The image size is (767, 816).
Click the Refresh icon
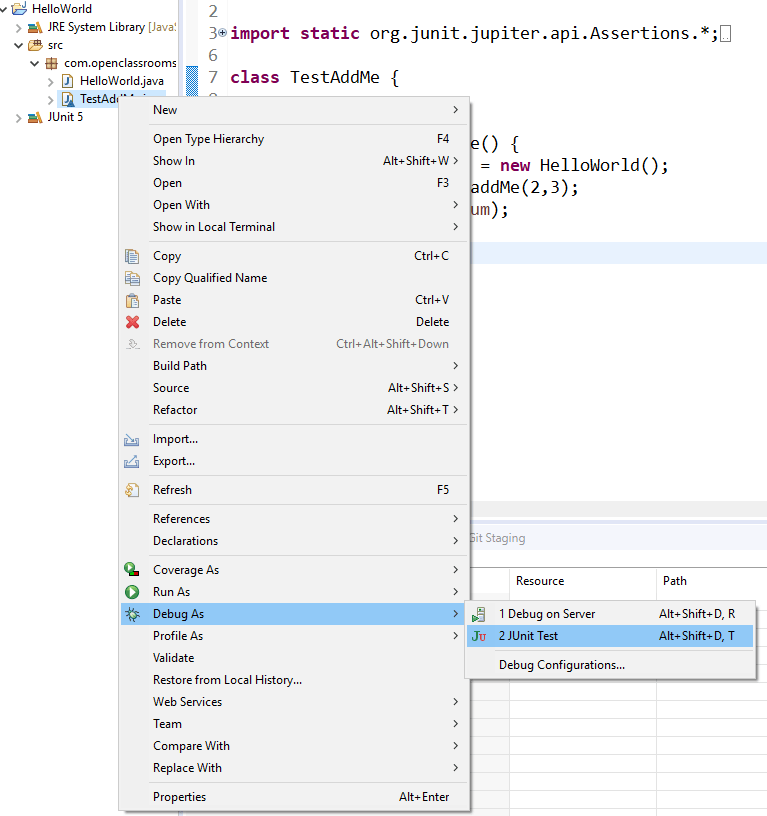[x=132, y=490]
